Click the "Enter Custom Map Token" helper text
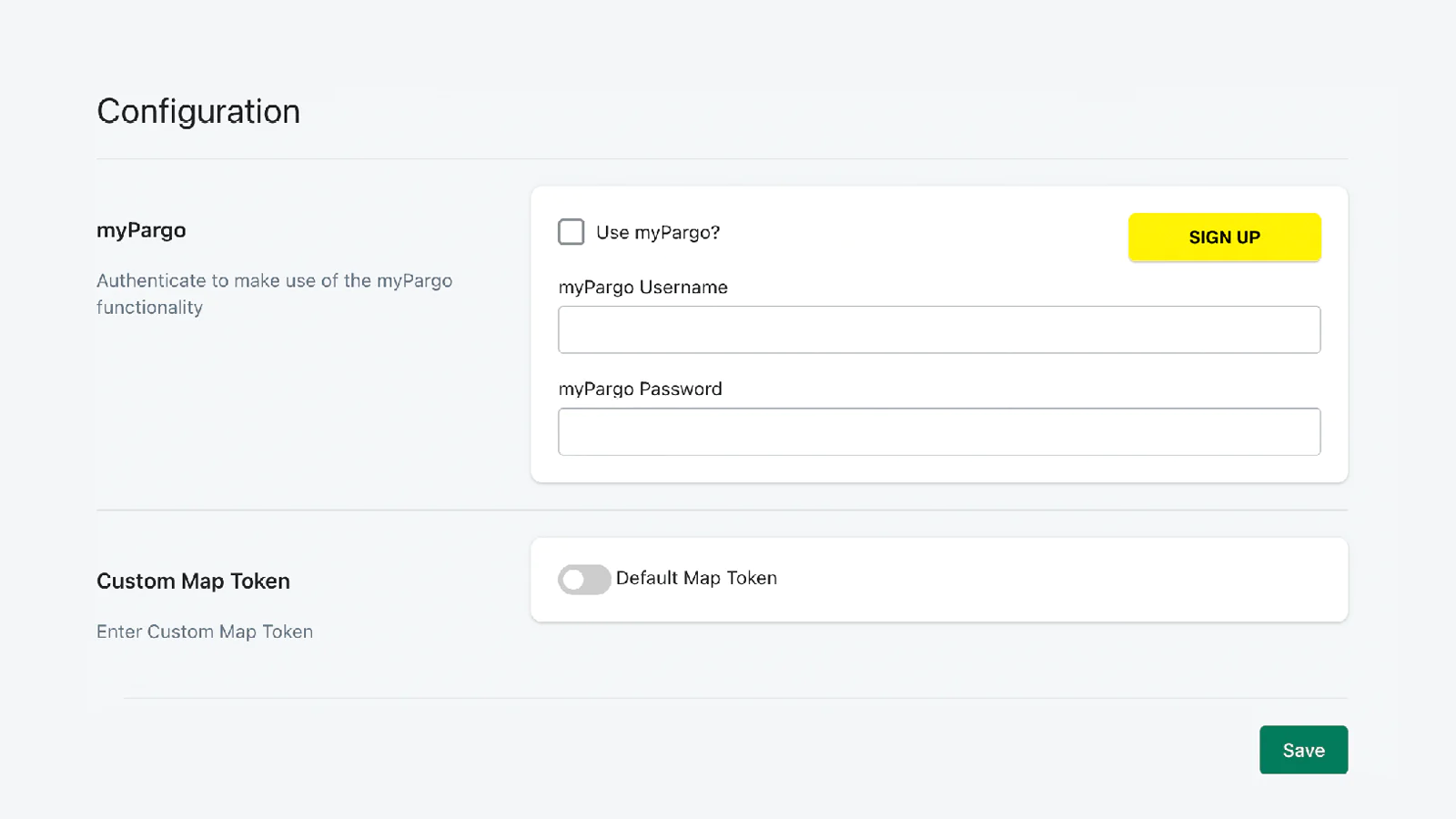This screenshot has width=1456, height=819. tap(205, 632)
